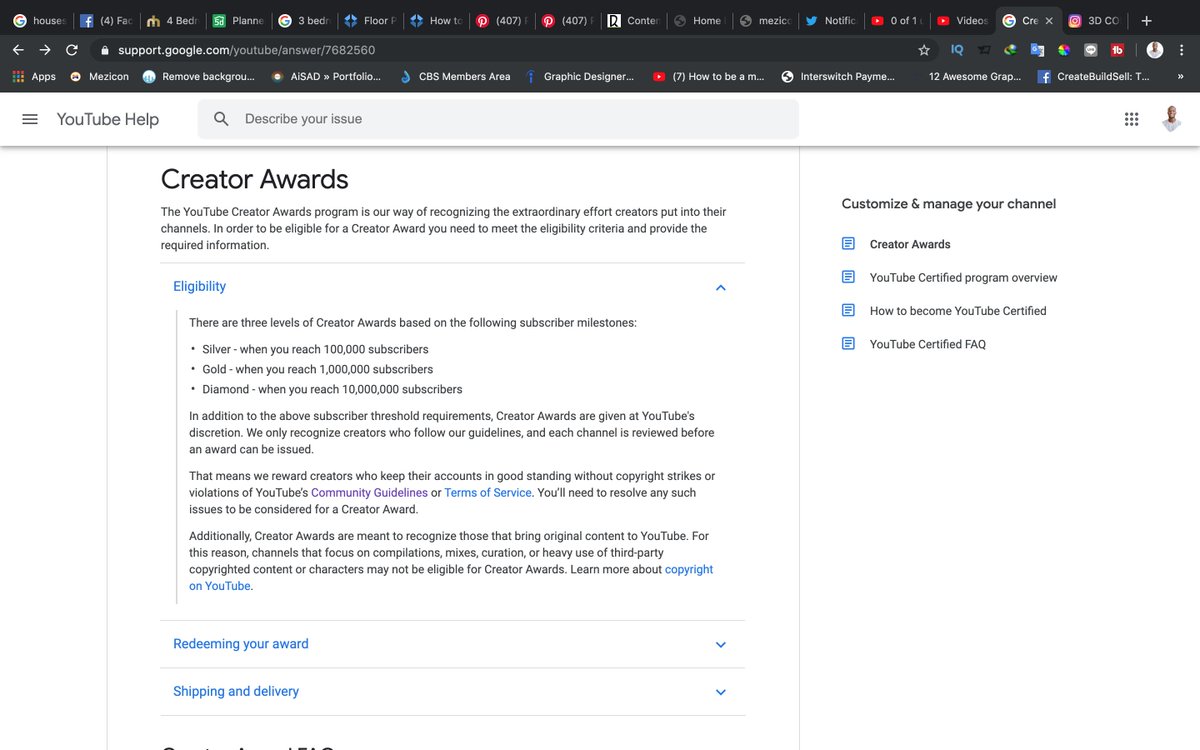Click article icon beside YouTube Certified FAQ
This screenshot has height=750, width=1200.
point(848,344)
